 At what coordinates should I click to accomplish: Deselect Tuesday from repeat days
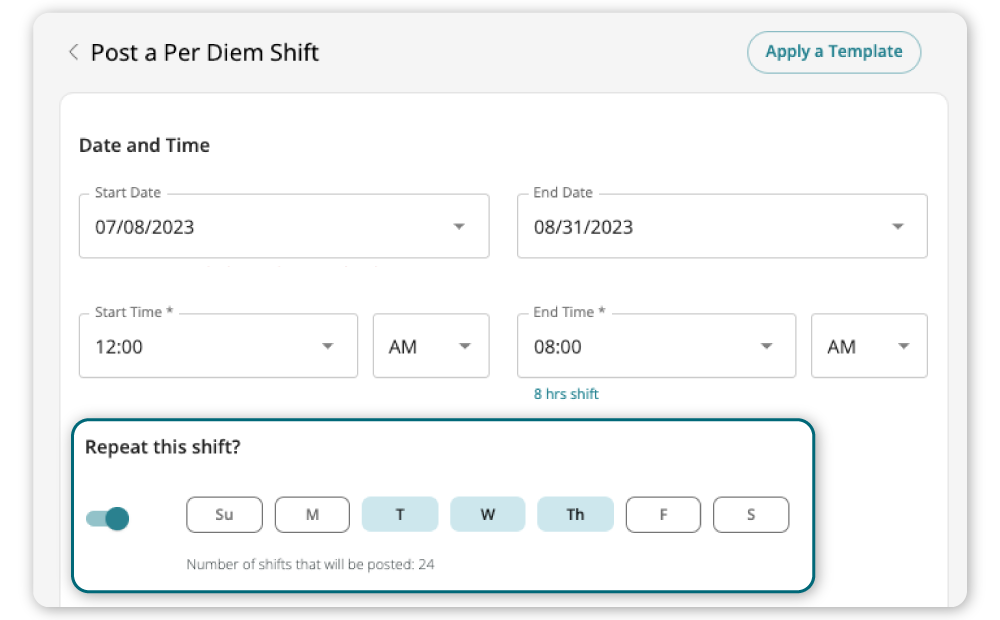pyautogui.click(x=400, y=515)
